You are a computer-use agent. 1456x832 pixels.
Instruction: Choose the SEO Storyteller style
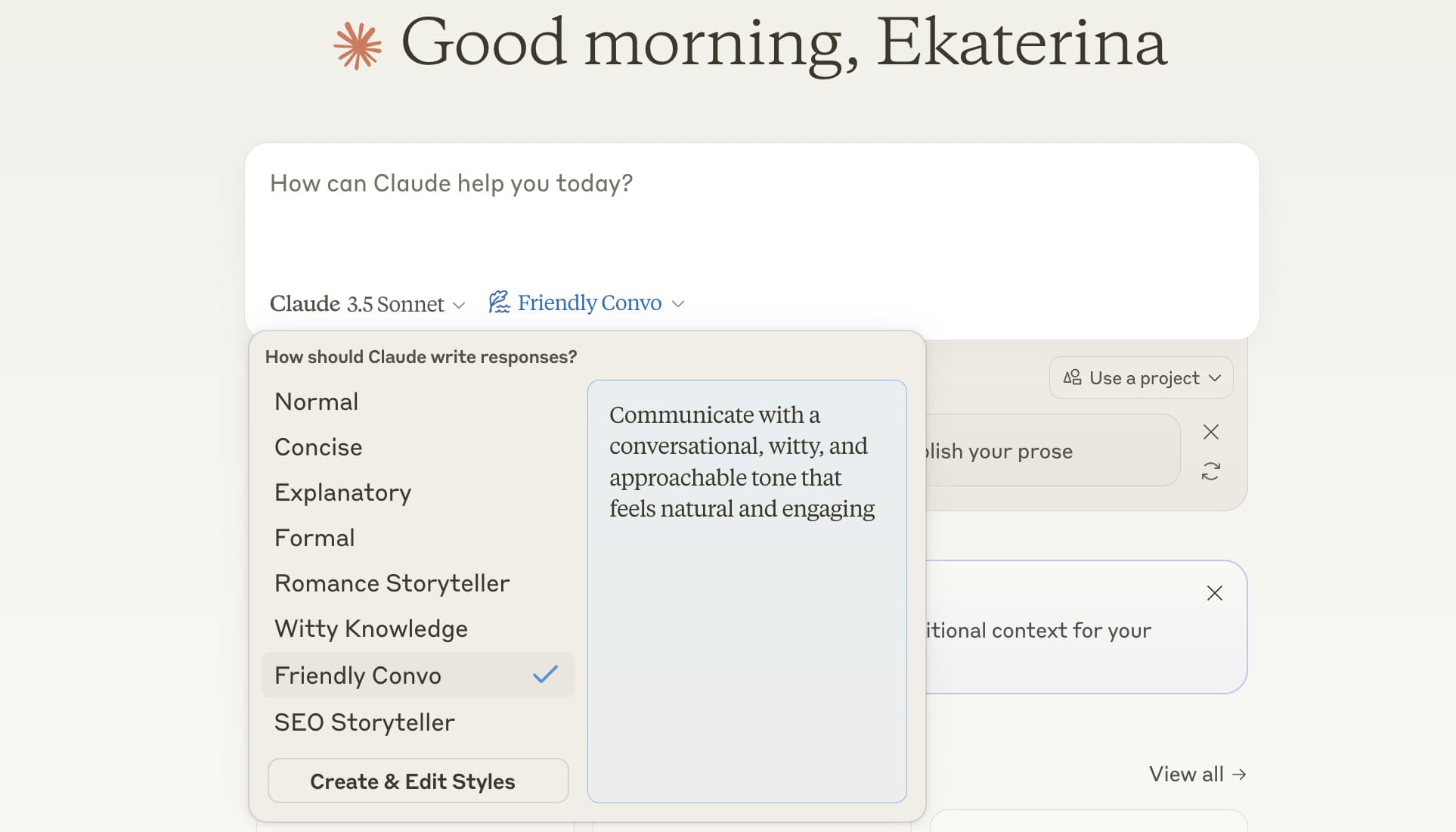(364, 722)
